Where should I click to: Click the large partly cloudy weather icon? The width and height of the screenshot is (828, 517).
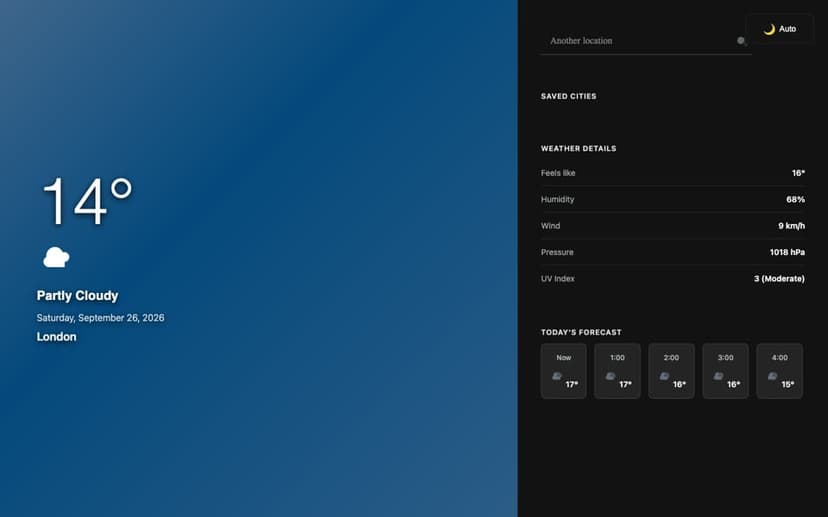[x=57, y=257]
